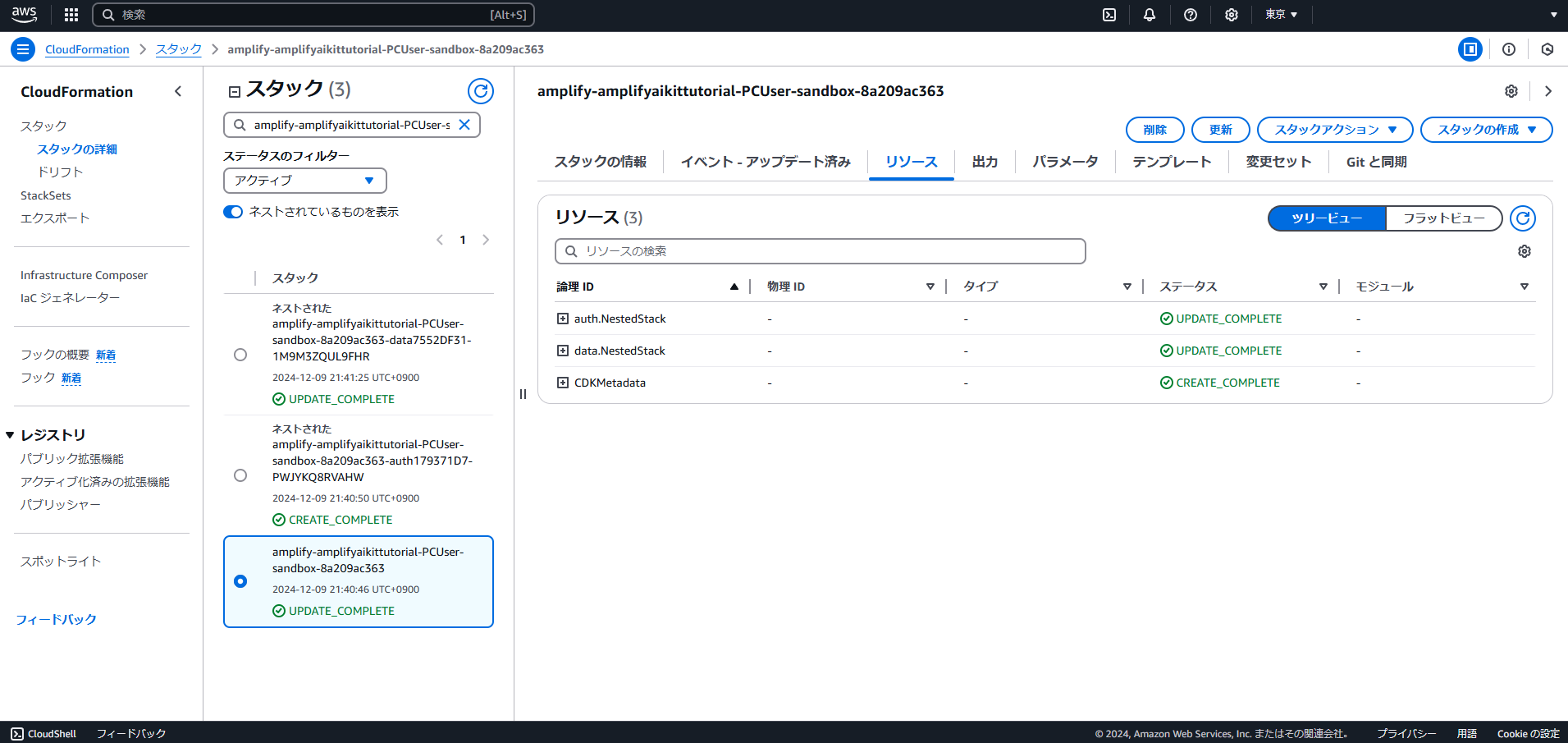Open the Outputs tab

pos(985,162)
